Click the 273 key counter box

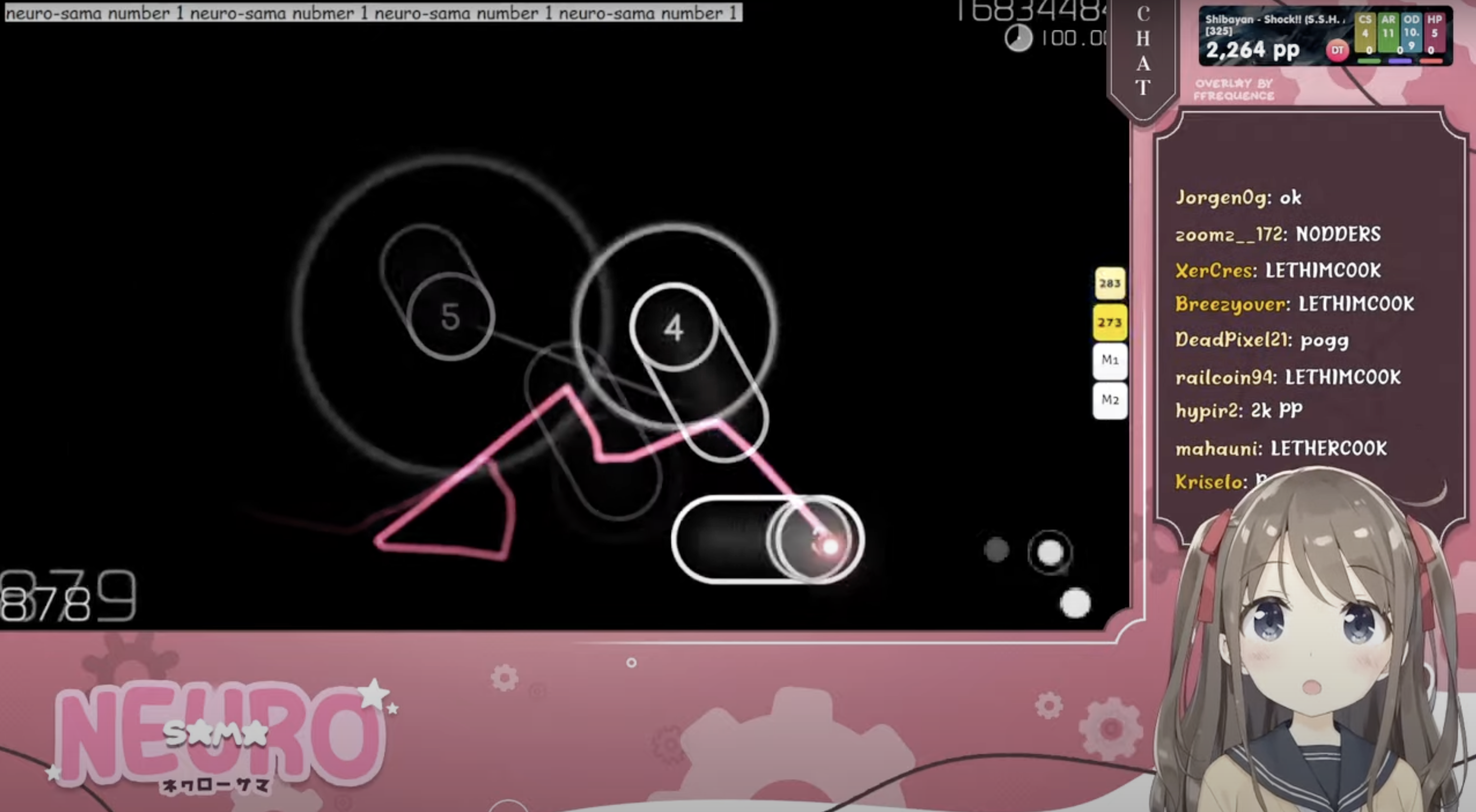click(1110, 322)
